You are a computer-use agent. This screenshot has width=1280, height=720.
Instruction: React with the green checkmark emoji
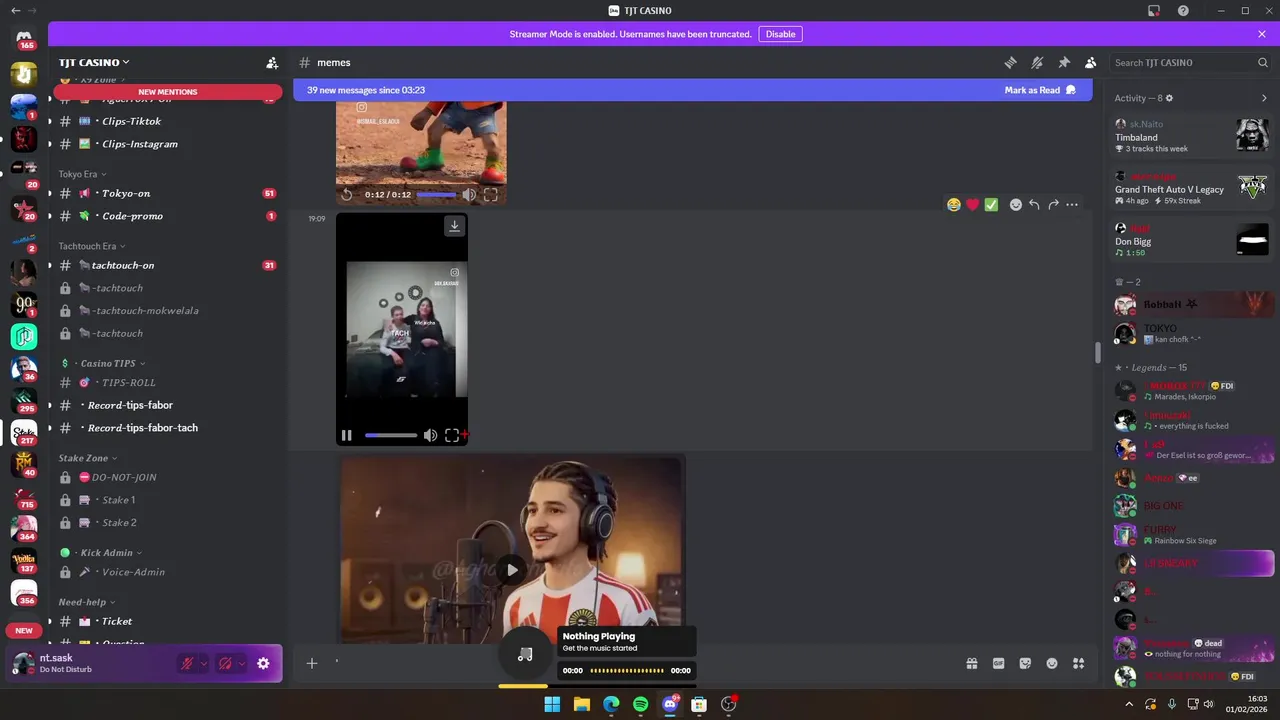click(x=991, y=205)
